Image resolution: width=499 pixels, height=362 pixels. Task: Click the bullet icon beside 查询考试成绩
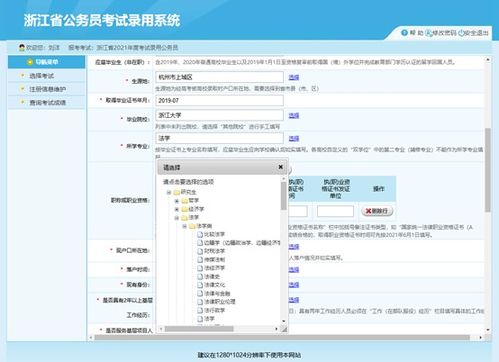coord(23,102)
